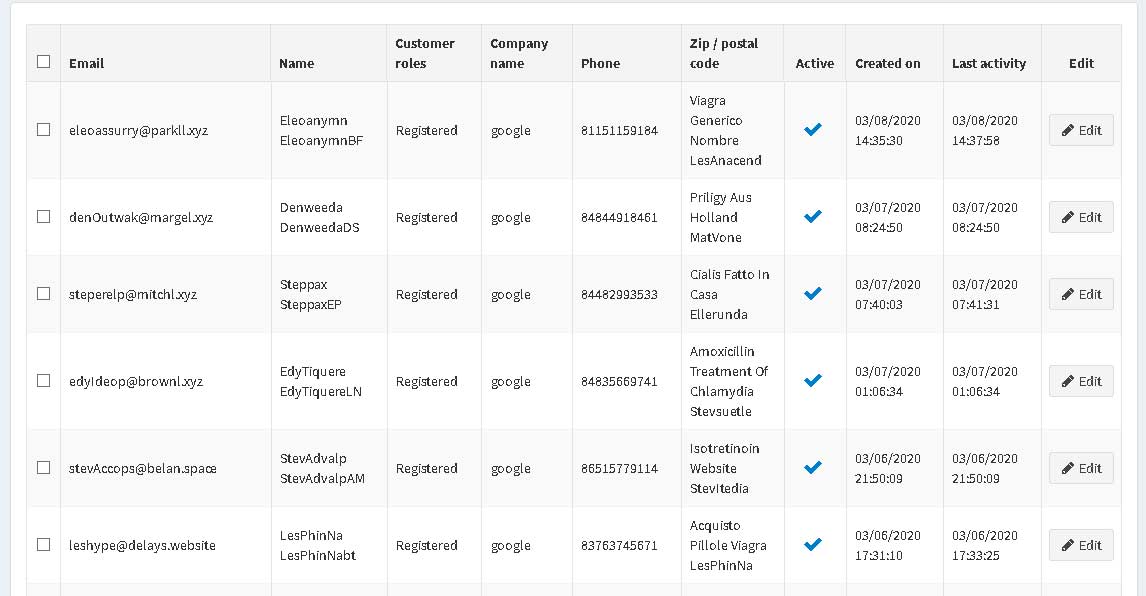Check the denOutwak@margel.xyz customer row
This screenshot has width=1146, height=596.
[44, 216]
